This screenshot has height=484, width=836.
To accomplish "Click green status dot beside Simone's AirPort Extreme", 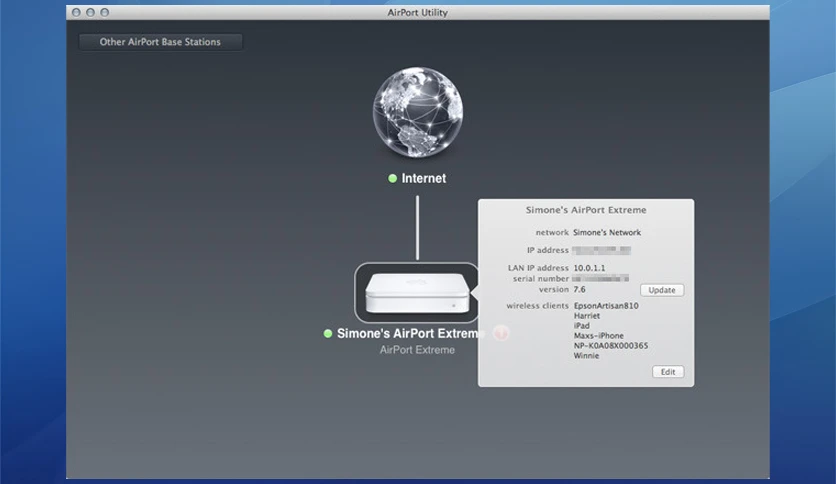I will (328, 334).
